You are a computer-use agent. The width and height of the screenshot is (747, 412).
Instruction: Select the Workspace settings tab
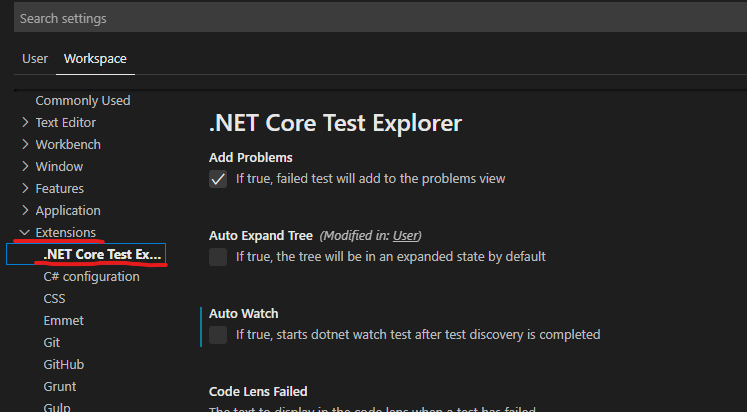pyautogui.click(x=95, y=59)
